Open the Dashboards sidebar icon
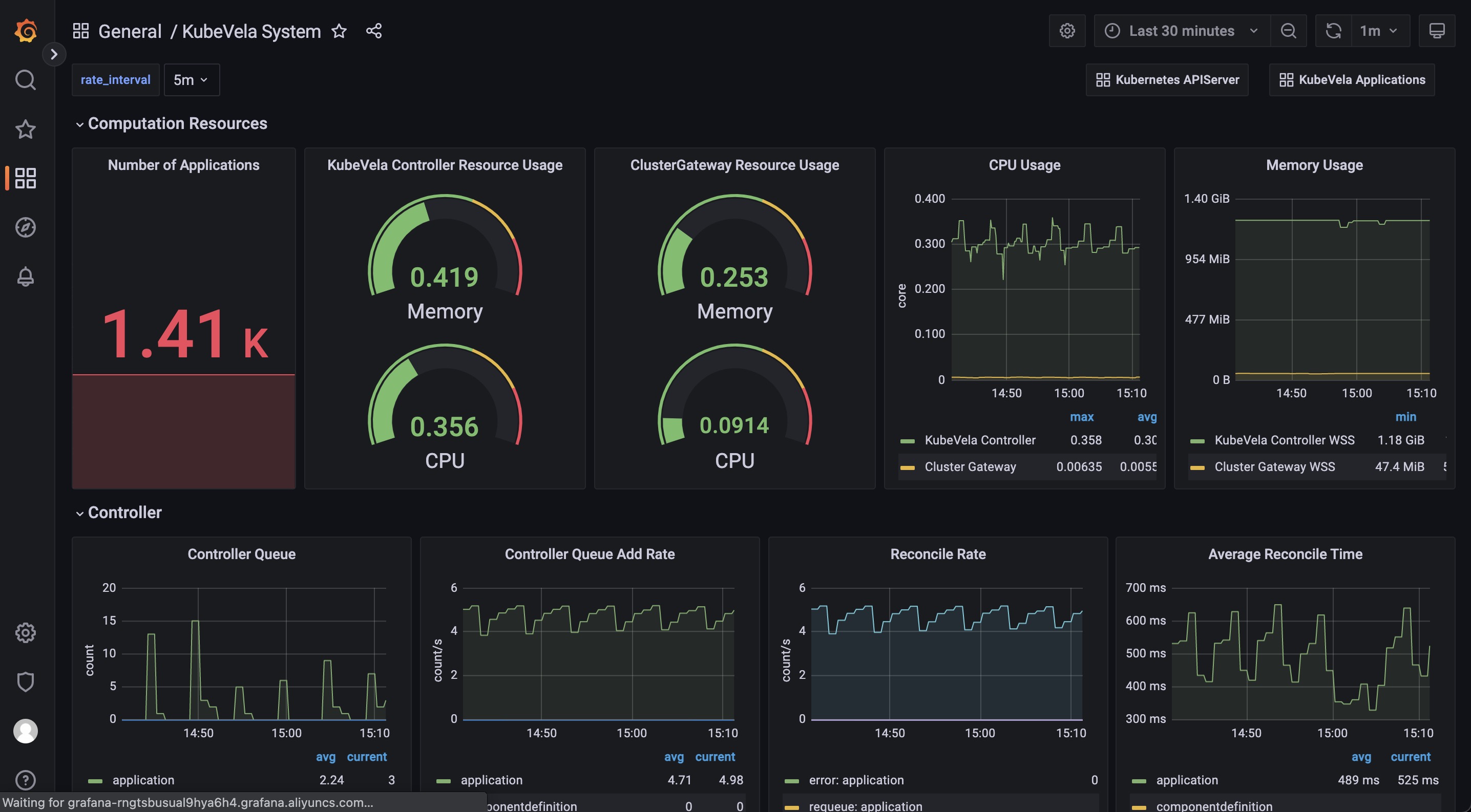 25,178
